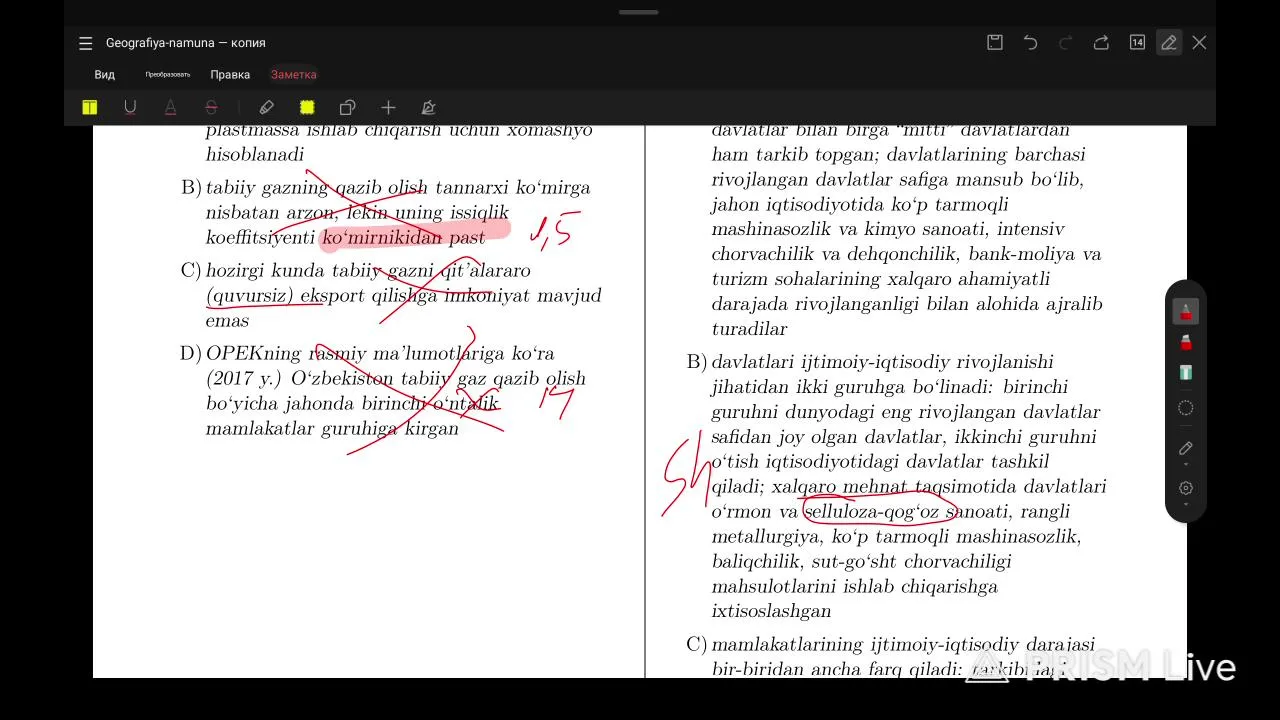Select the strikethrough annotation tool
The height and width of the screenshot is (720, 1280).
pos(211,107)
